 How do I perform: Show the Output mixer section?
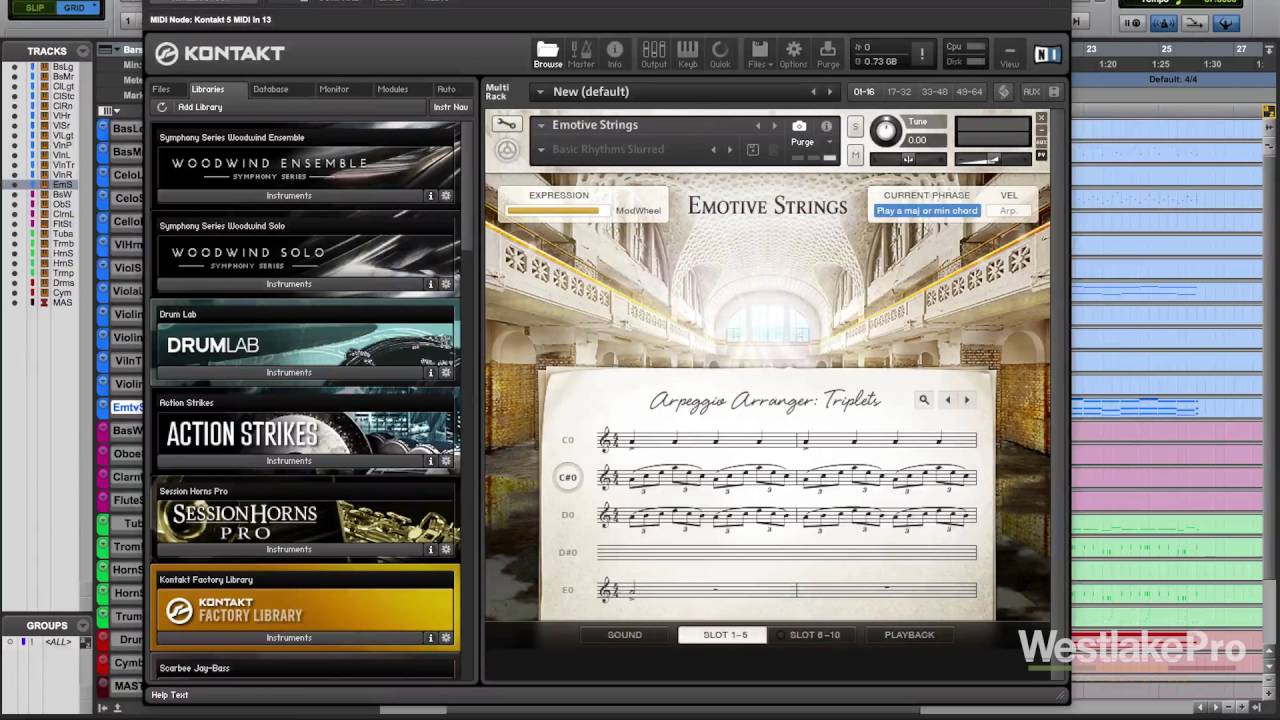click(654, 54)
